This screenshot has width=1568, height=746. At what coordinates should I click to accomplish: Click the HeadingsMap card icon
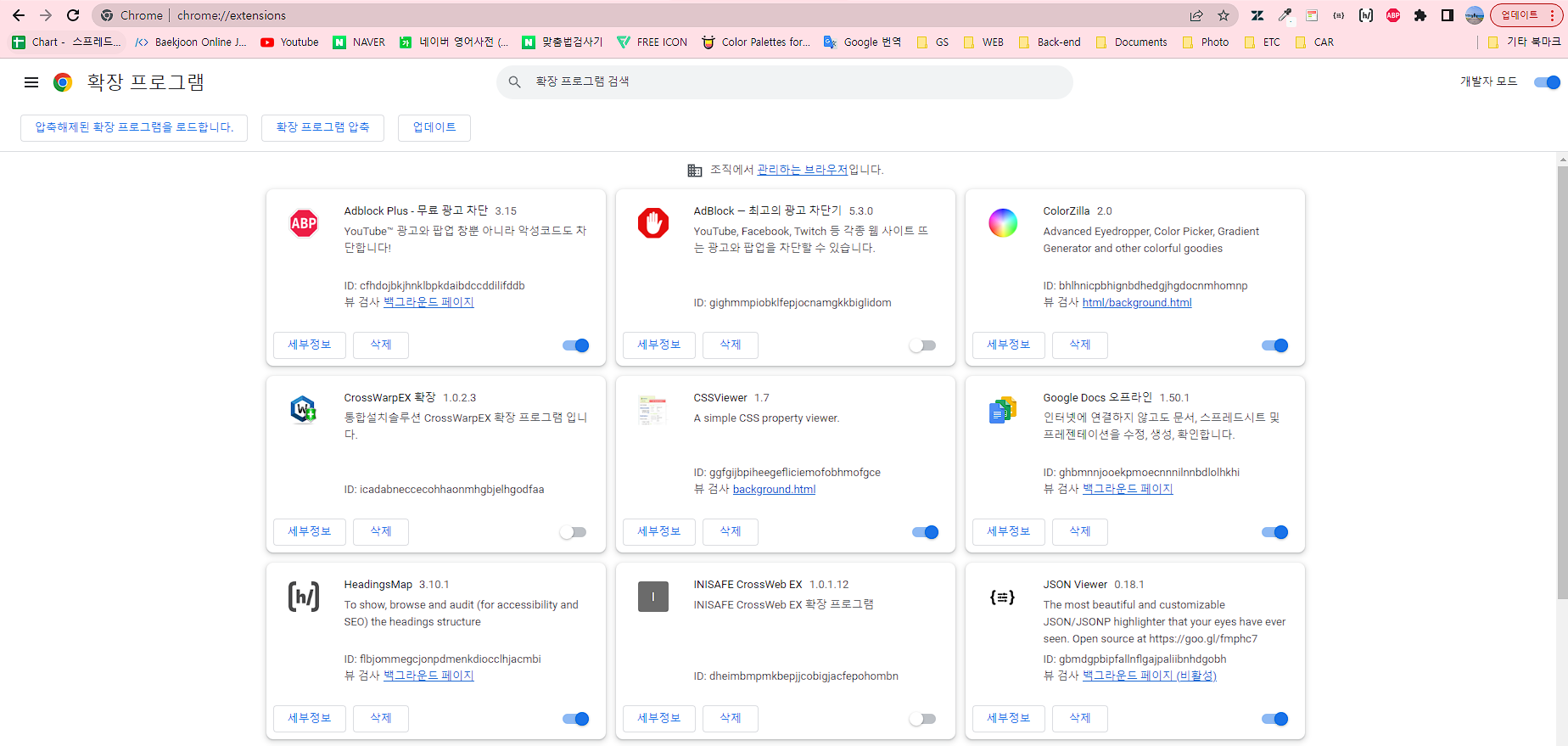304,597
